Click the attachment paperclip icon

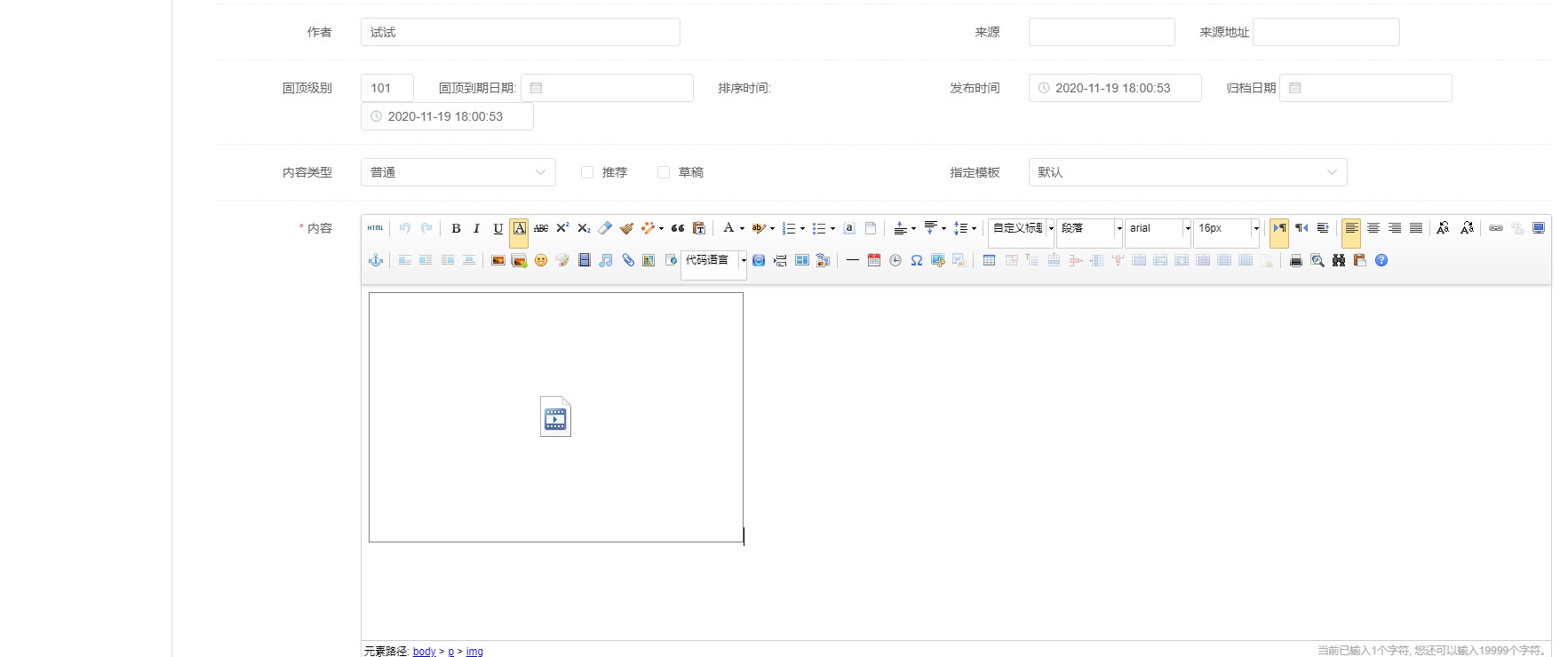click(x=628, y=260)
